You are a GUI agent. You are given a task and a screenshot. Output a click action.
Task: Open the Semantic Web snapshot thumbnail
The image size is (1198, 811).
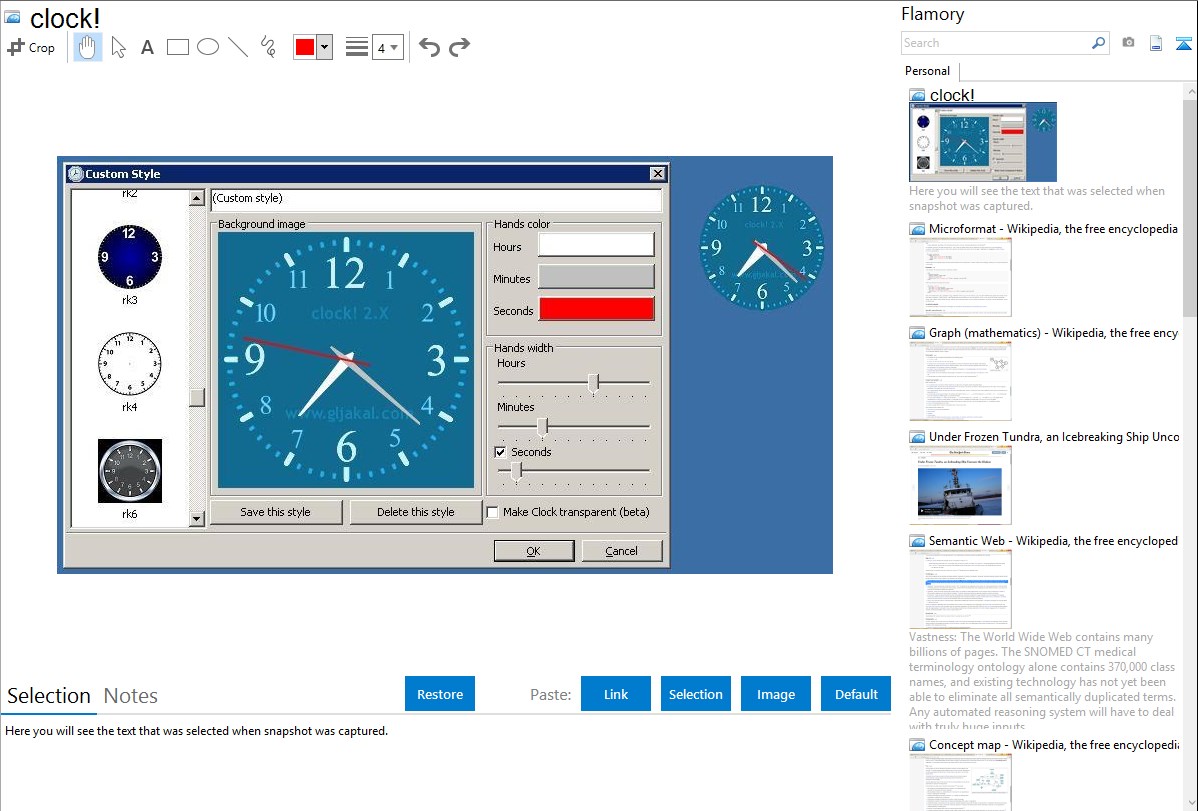pos(960,589)
